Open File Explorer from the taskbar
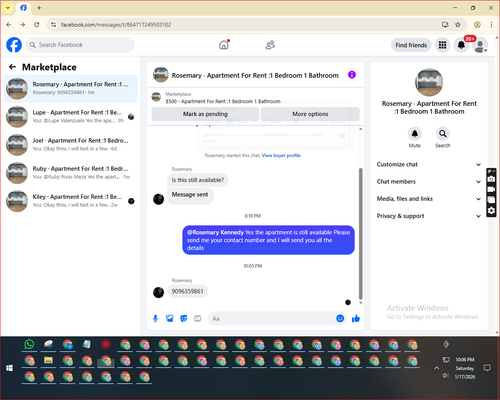Image resolution: width=500 pixels, height=400 pixels. [48, 361]
